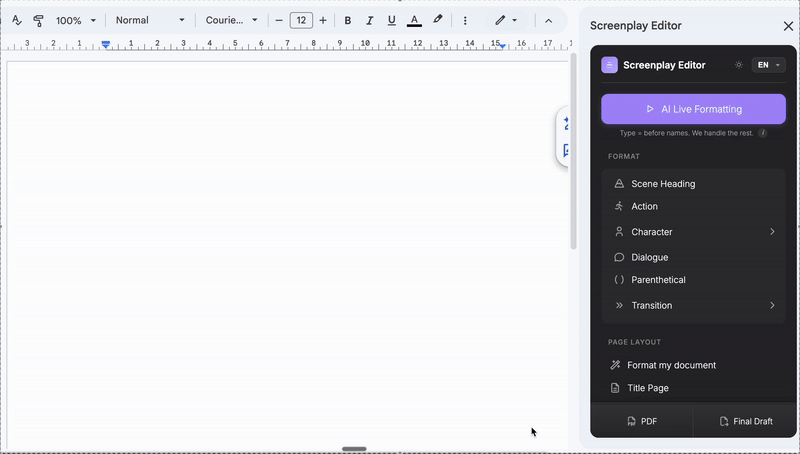Select the paint format tool

pos(38,20)
